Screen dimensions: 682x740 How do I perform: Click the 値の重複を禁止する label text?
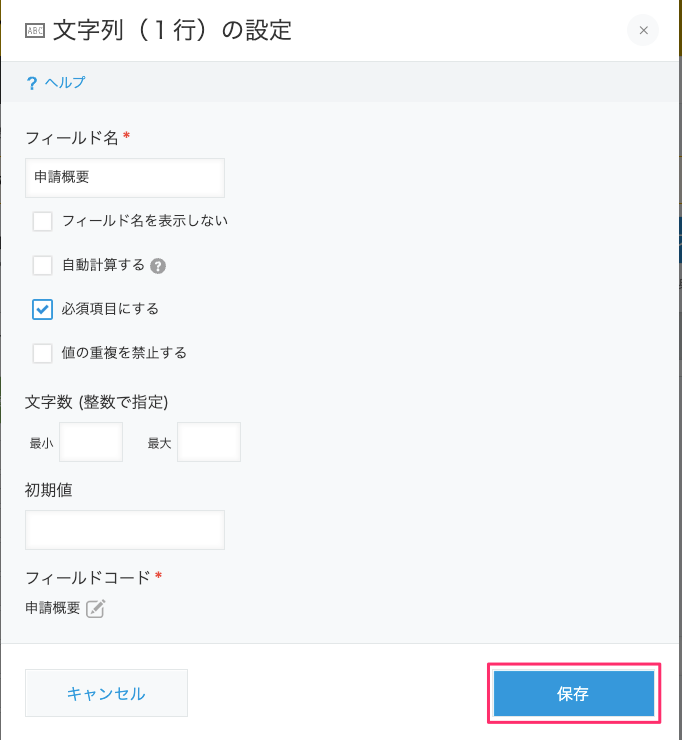pyautogui.click(x=124, y=353)
